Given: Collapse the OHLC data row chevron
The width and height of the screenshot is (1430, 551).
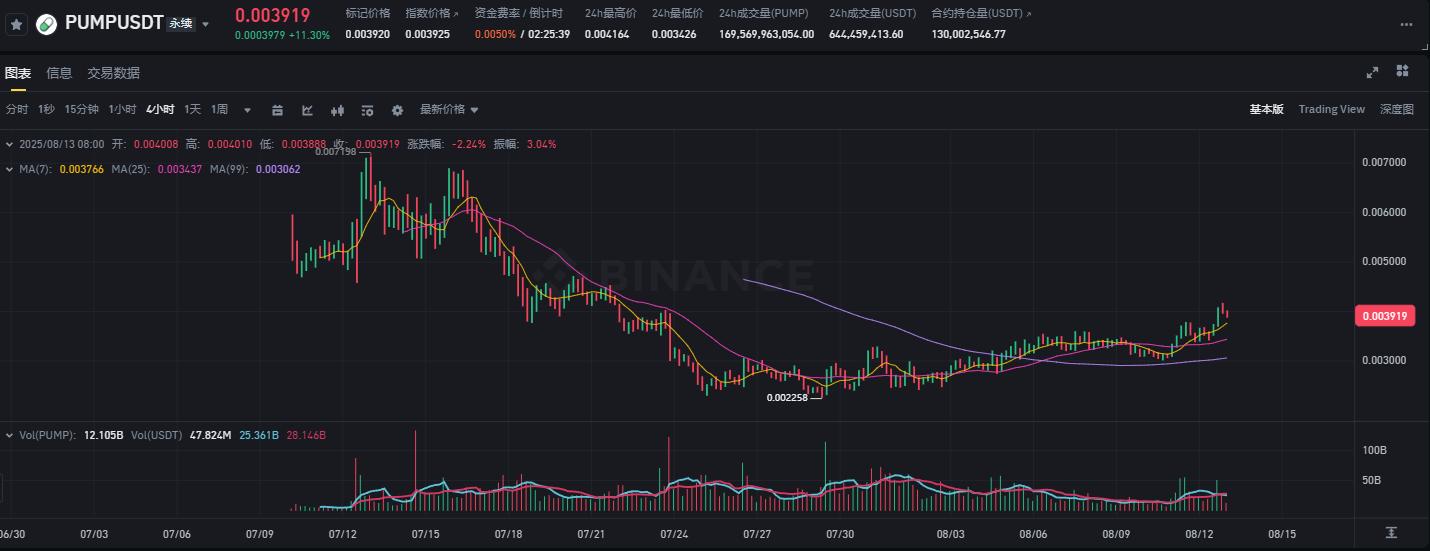Looking at the screenshot, I should (x=10, y=144).
